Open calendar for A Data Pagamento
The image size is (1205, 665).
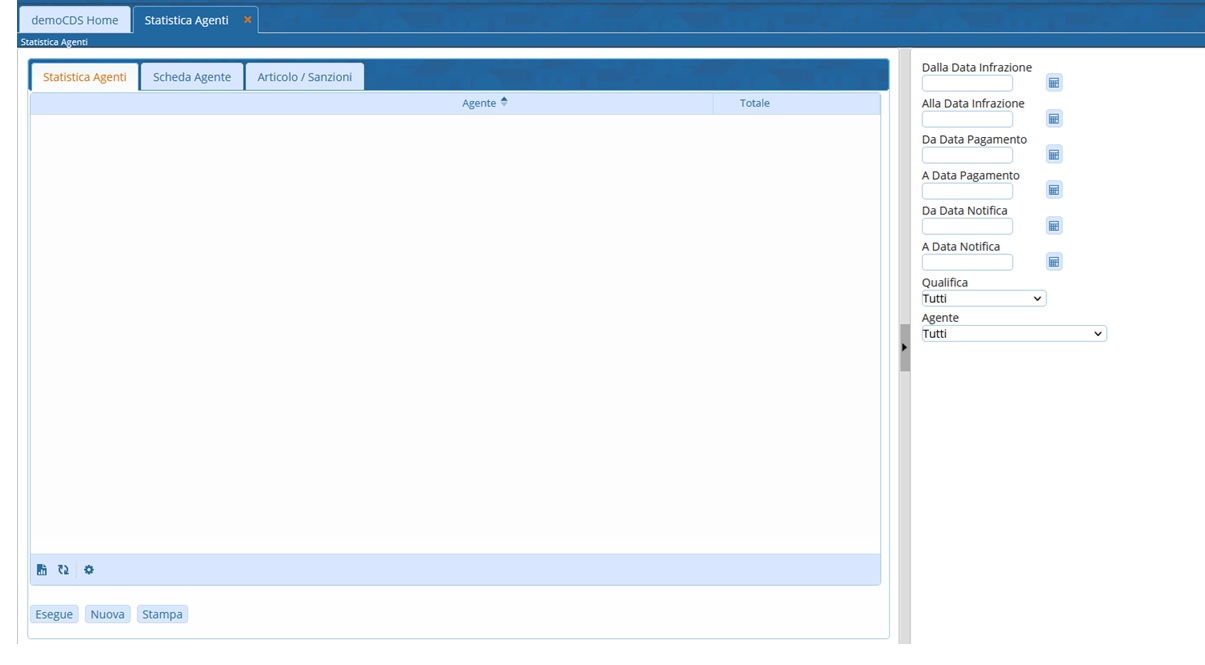click(x=1053, y=190)
